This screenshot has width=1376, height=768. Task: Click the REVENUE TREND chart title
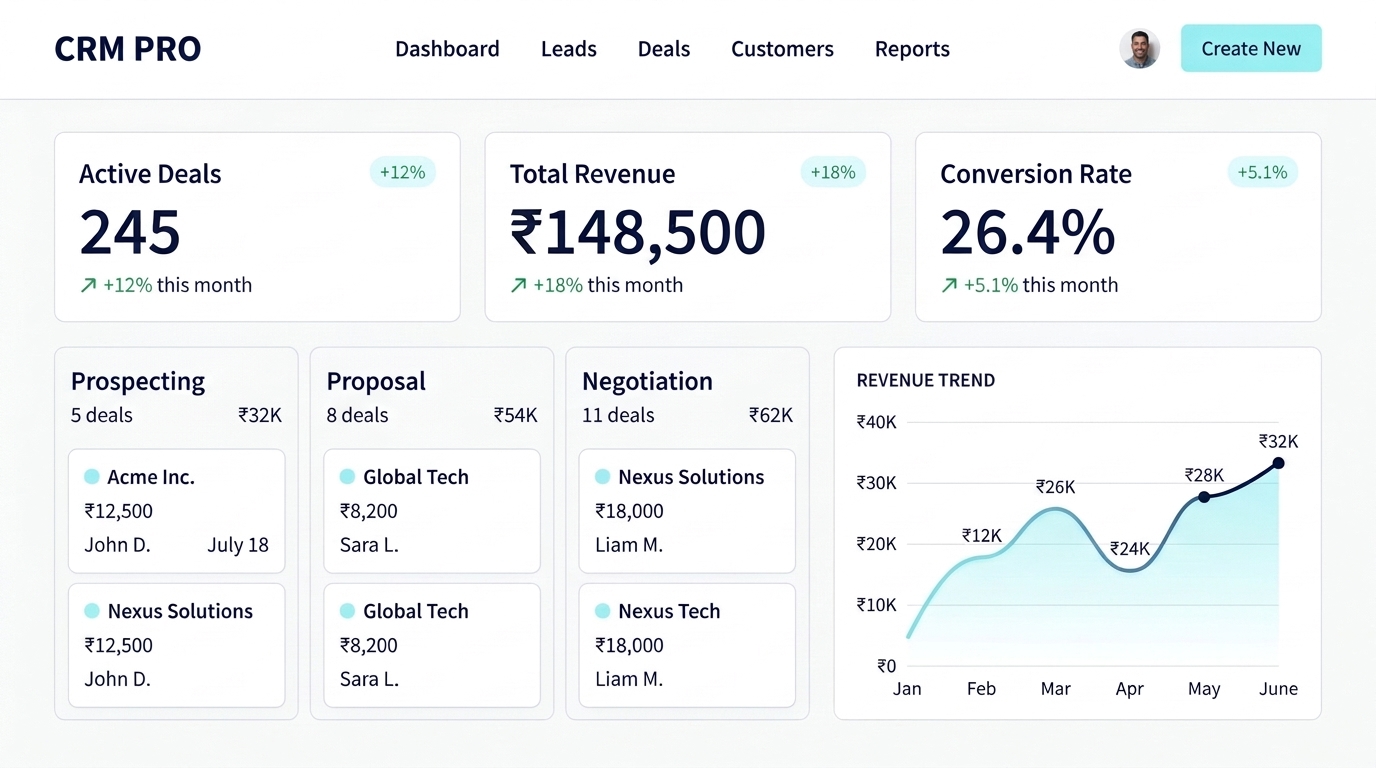click(926, 380)
